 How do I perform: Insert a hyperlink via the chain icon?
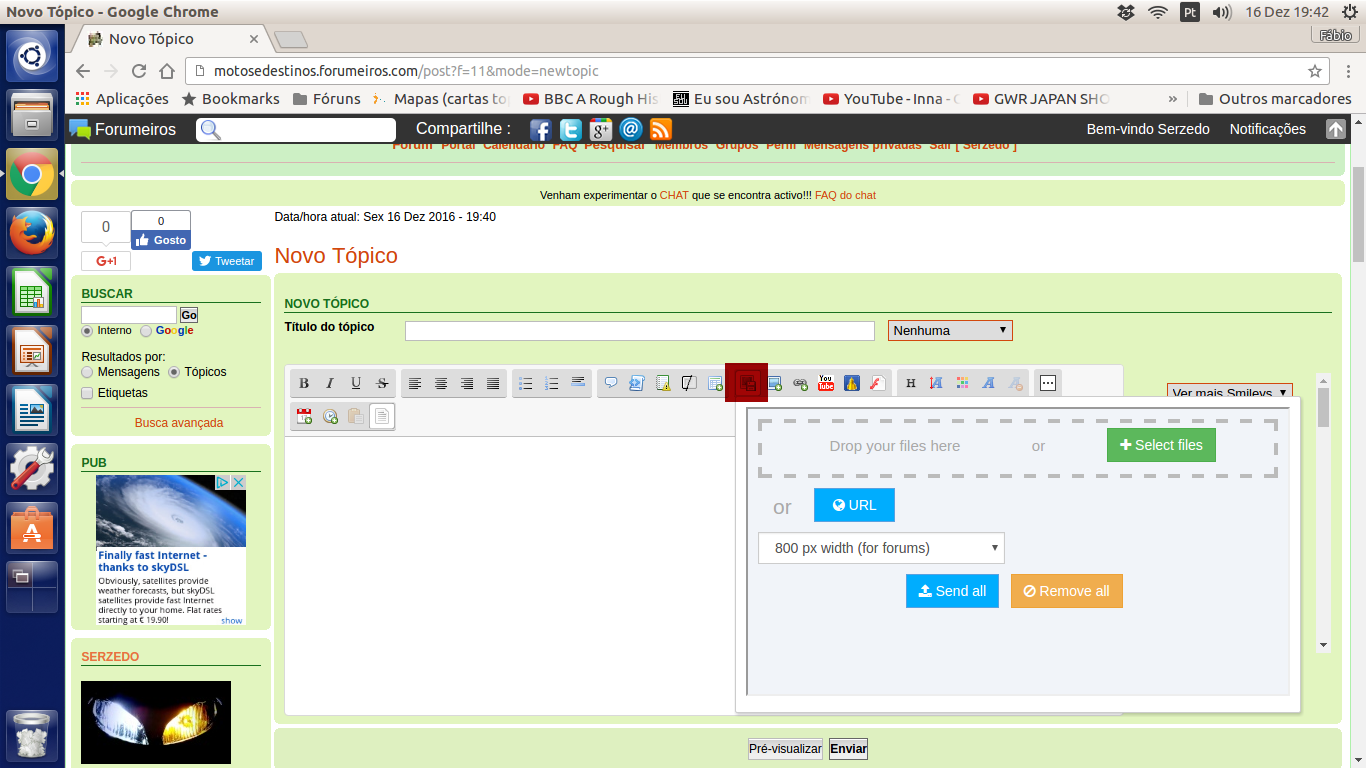coord(800,383)
